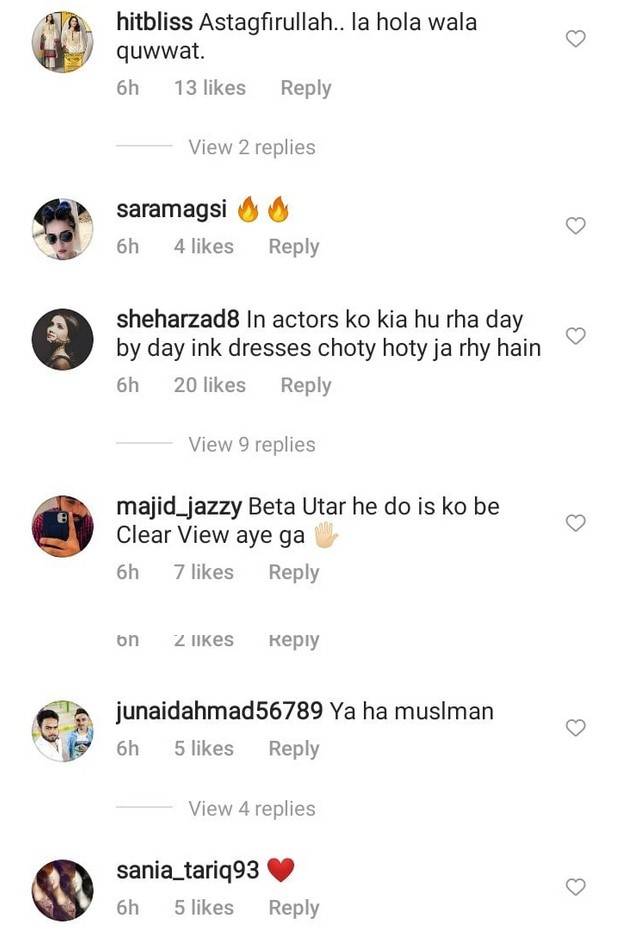633x936 pixels.
Task: Reply to majid_jazzy's comment
Action: click(294, 572)
